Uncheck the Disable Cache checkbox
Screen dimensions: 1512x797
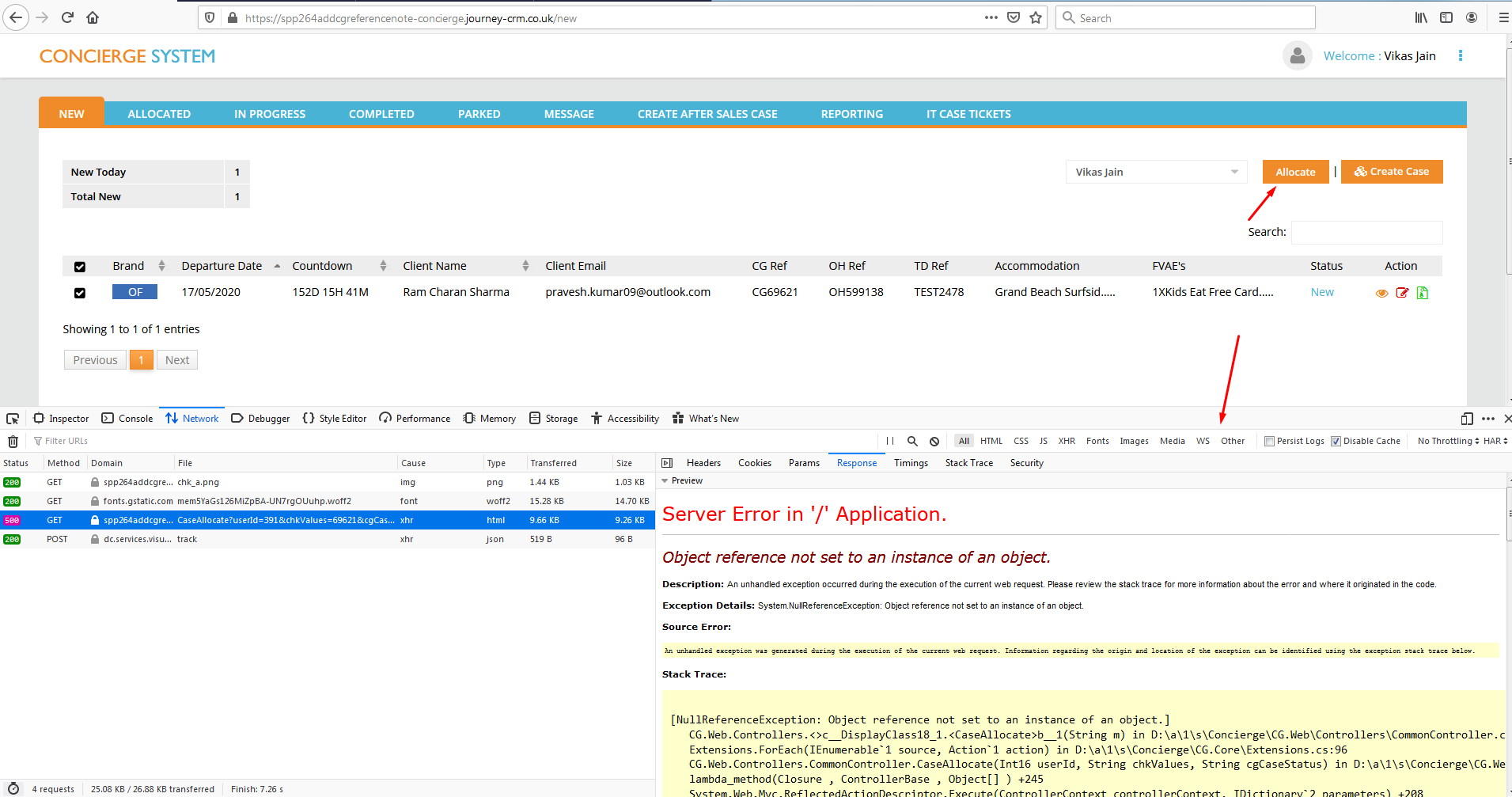coord(1336,442)
